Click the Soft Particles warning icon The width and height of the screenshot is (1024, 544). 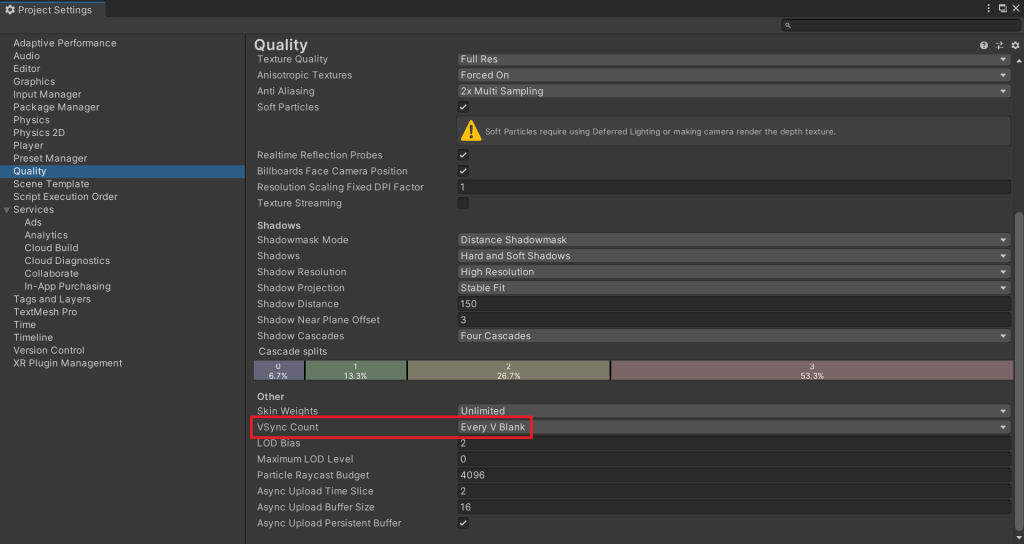470,131
